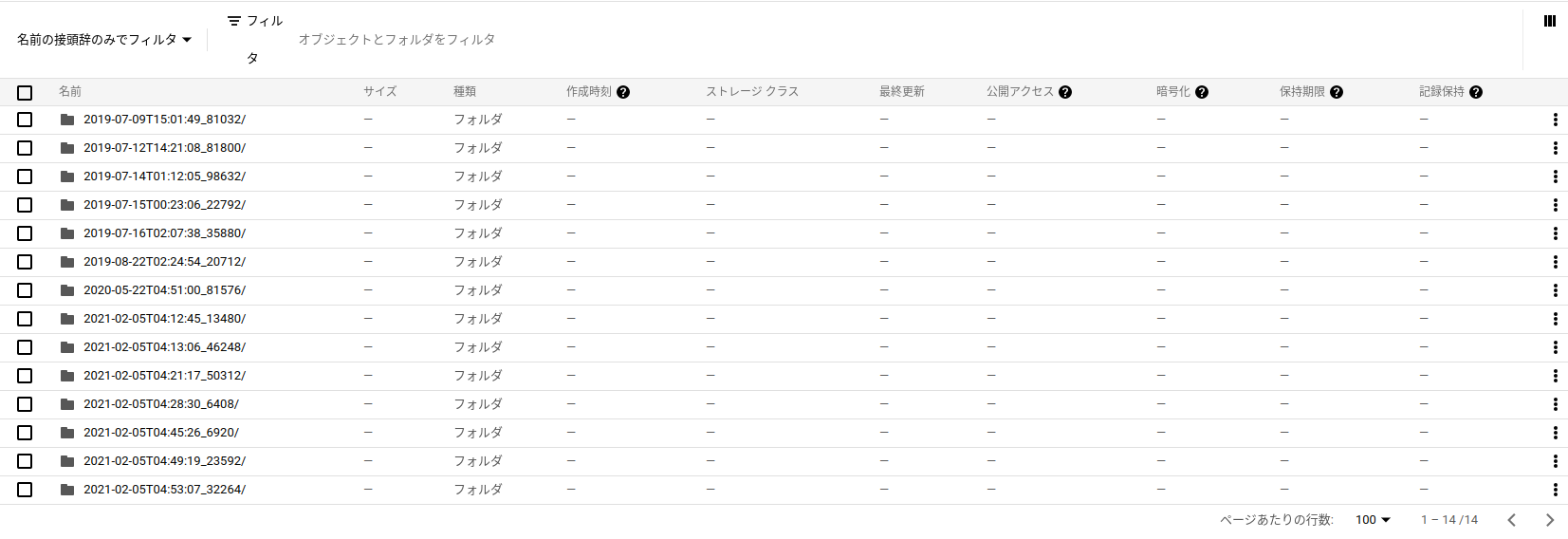Open more actions for 2019-07-15T00:23:06_22792 row
The width and height of the screenshot is (1568, 539).
point(1555,205)
